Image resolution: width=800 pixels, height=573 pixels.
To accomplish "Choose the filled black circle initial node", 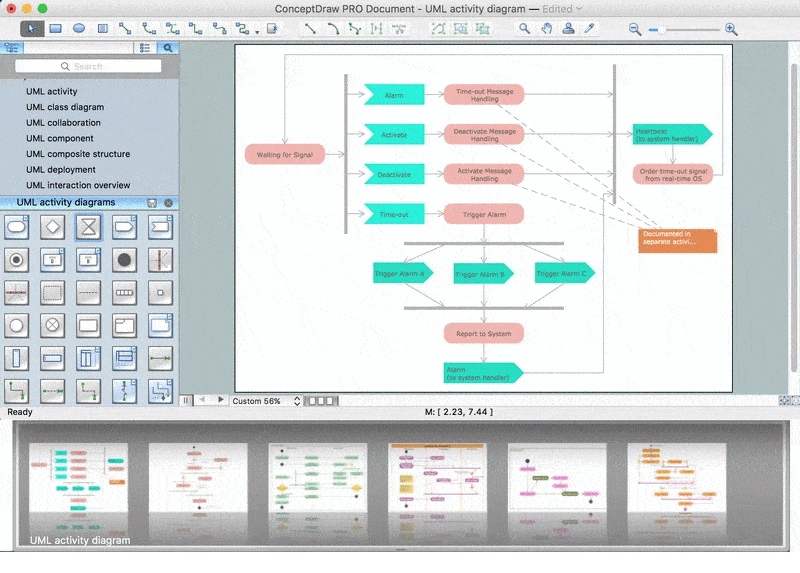I will coord(124,260).
